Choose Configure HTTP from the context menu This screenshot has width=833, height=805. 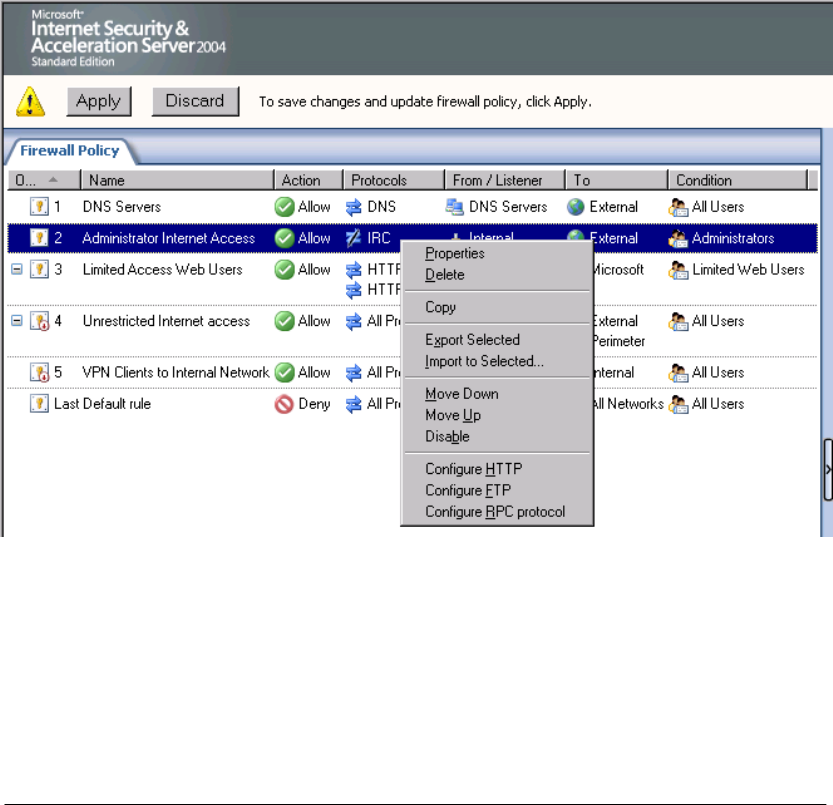(473, 469)
